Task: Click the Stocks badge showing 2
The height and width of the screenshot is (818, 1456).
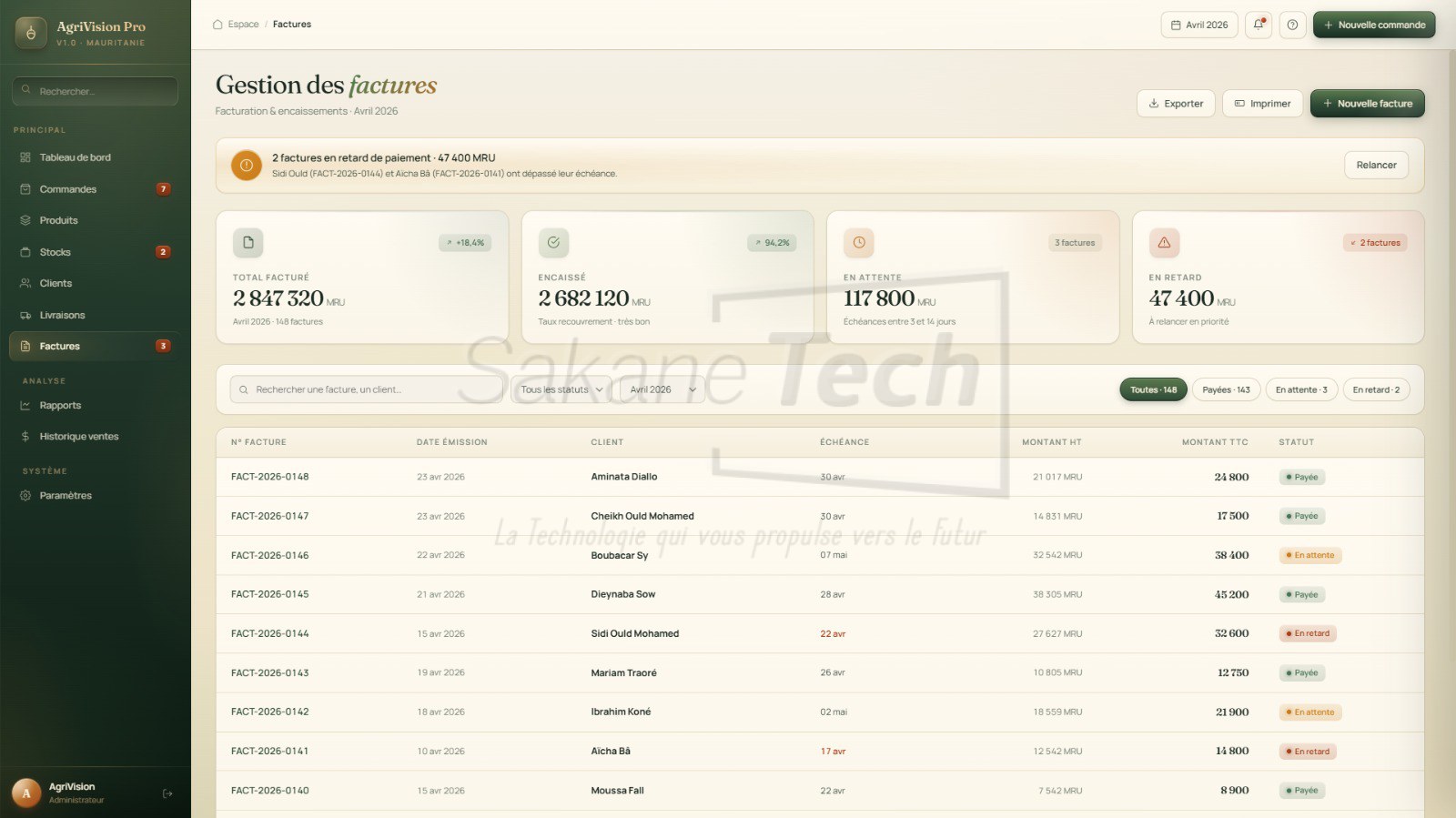Action: click(163, 252)
